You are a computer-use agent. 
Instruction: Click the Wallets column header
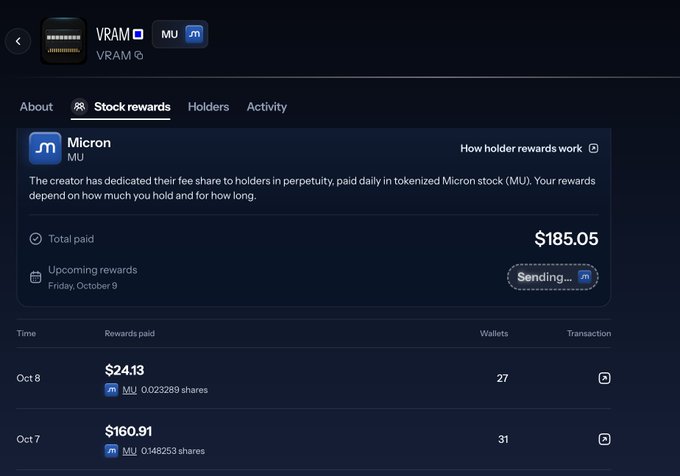tap(494, 333)
